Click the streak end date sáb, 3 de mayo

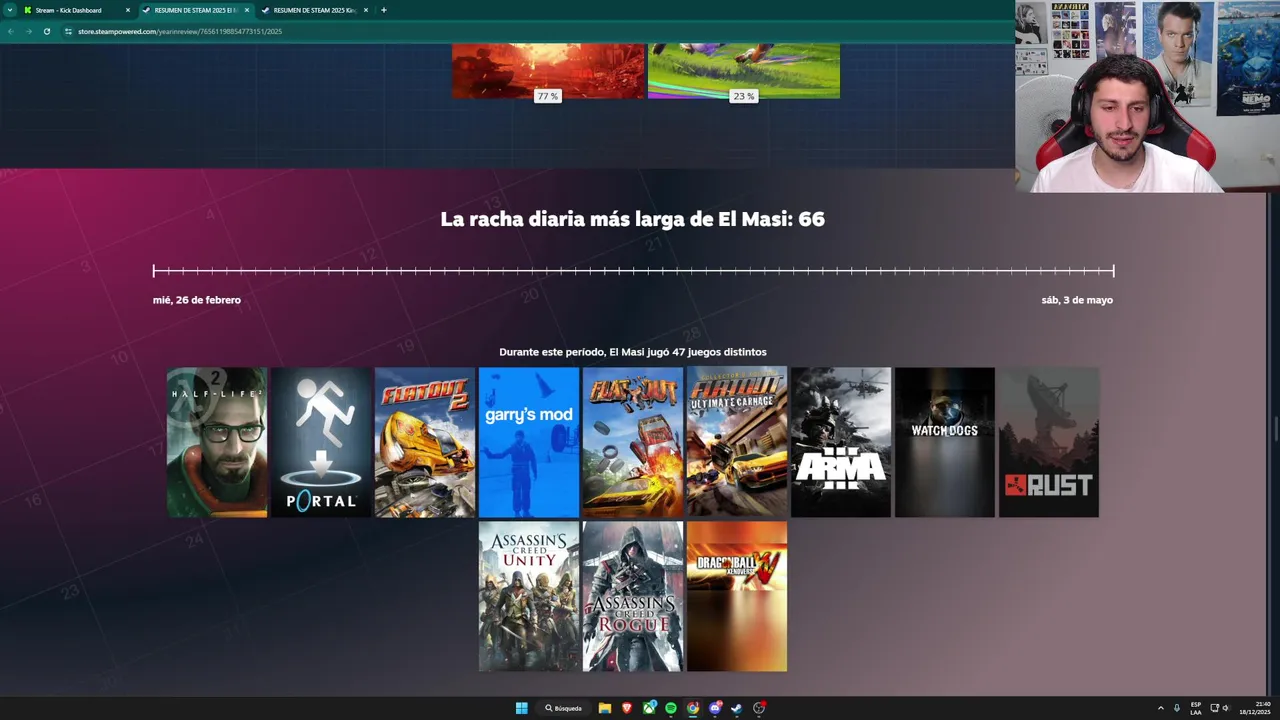pyautogui.click(x=1077, y=300)
